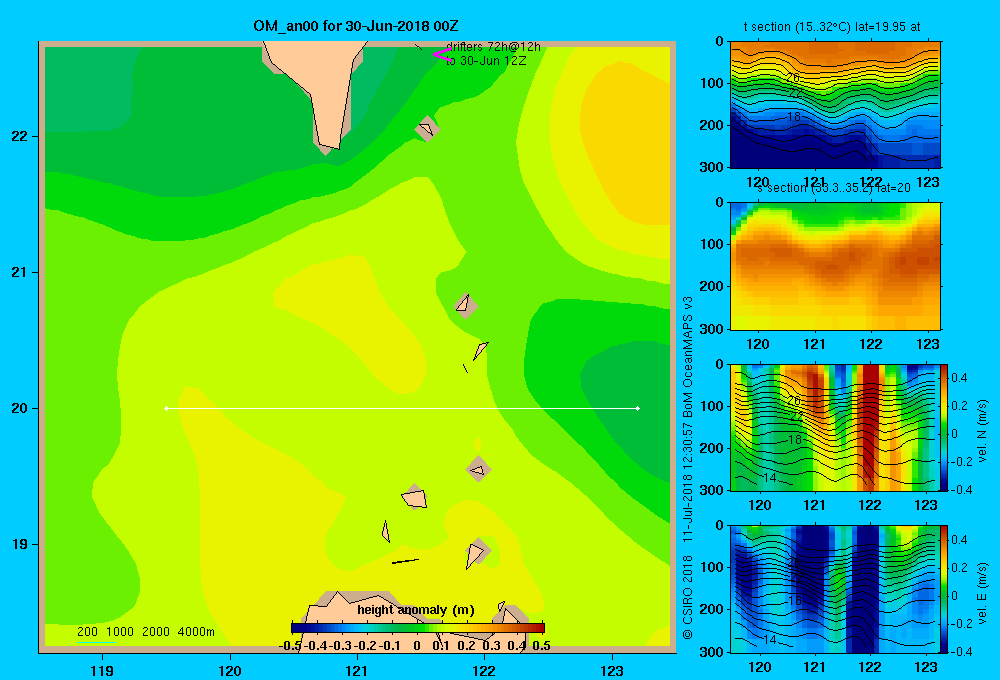Click longitude label 121 on main map
The height and width of the screenshot is (680, 1000).
pyautogui.click(x=357, y=670)
